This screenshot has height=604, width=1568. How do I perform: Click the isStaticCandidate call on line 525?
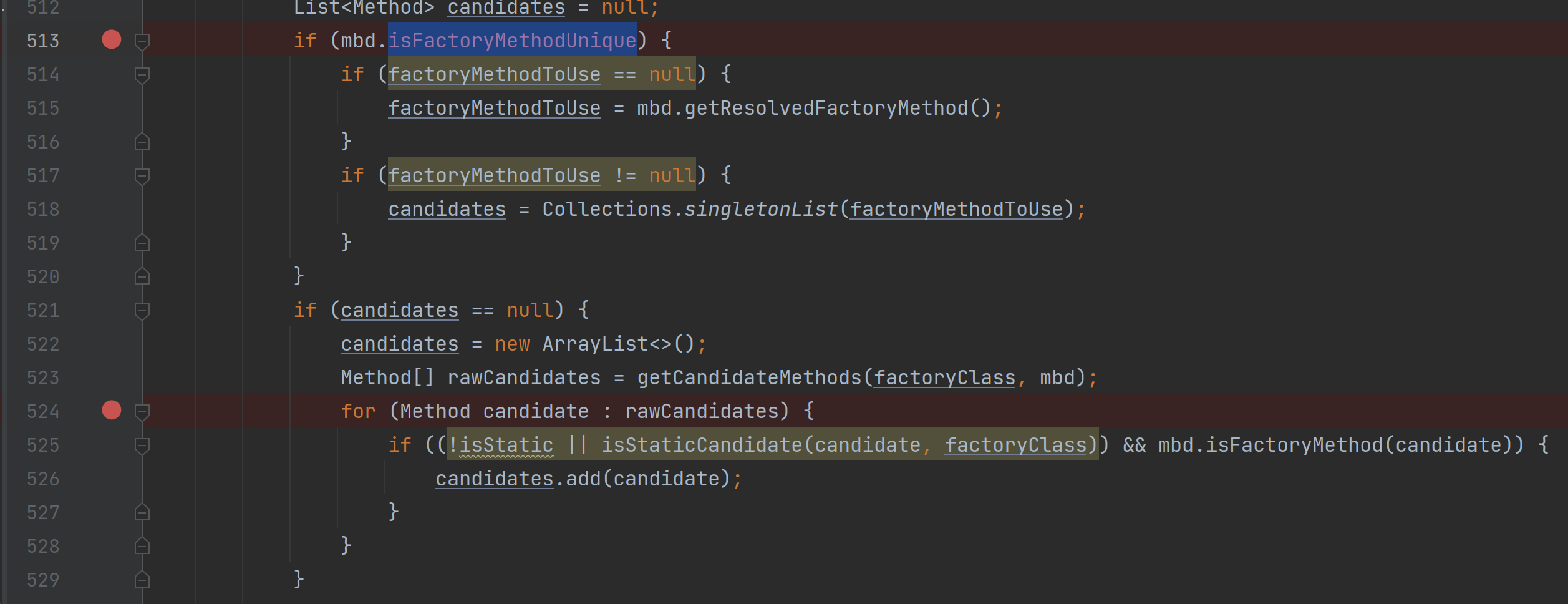click(x=701, y=445)
